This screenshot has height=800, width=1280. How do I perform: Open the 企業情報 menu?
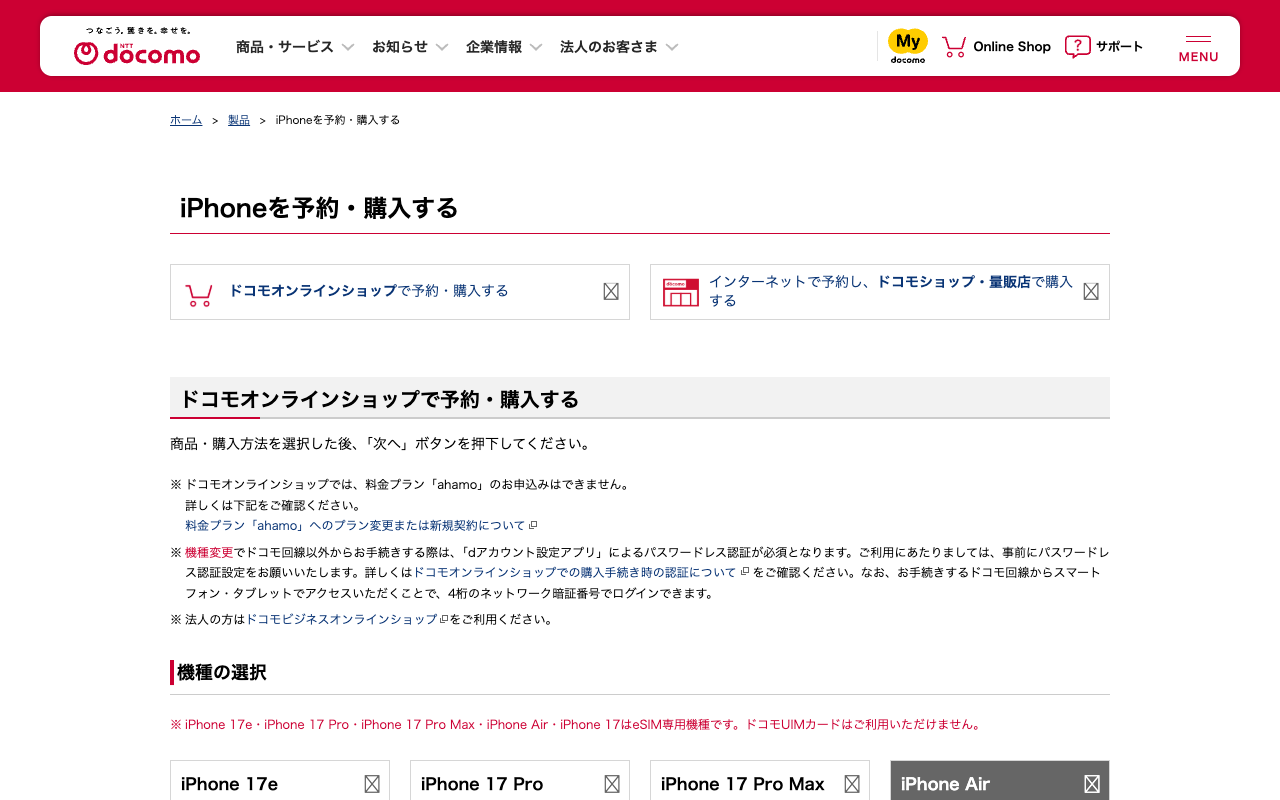(494, 47)
